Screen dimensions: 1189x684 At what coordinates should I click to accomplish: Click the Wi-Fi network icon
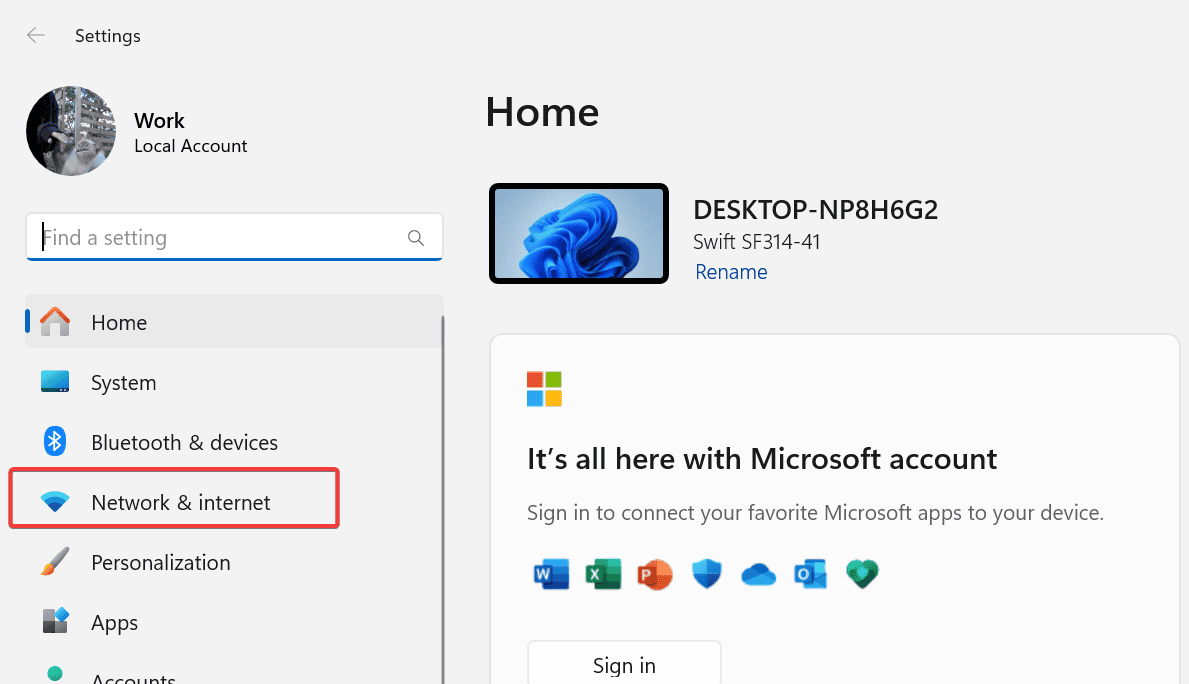[x=55, y=501]
